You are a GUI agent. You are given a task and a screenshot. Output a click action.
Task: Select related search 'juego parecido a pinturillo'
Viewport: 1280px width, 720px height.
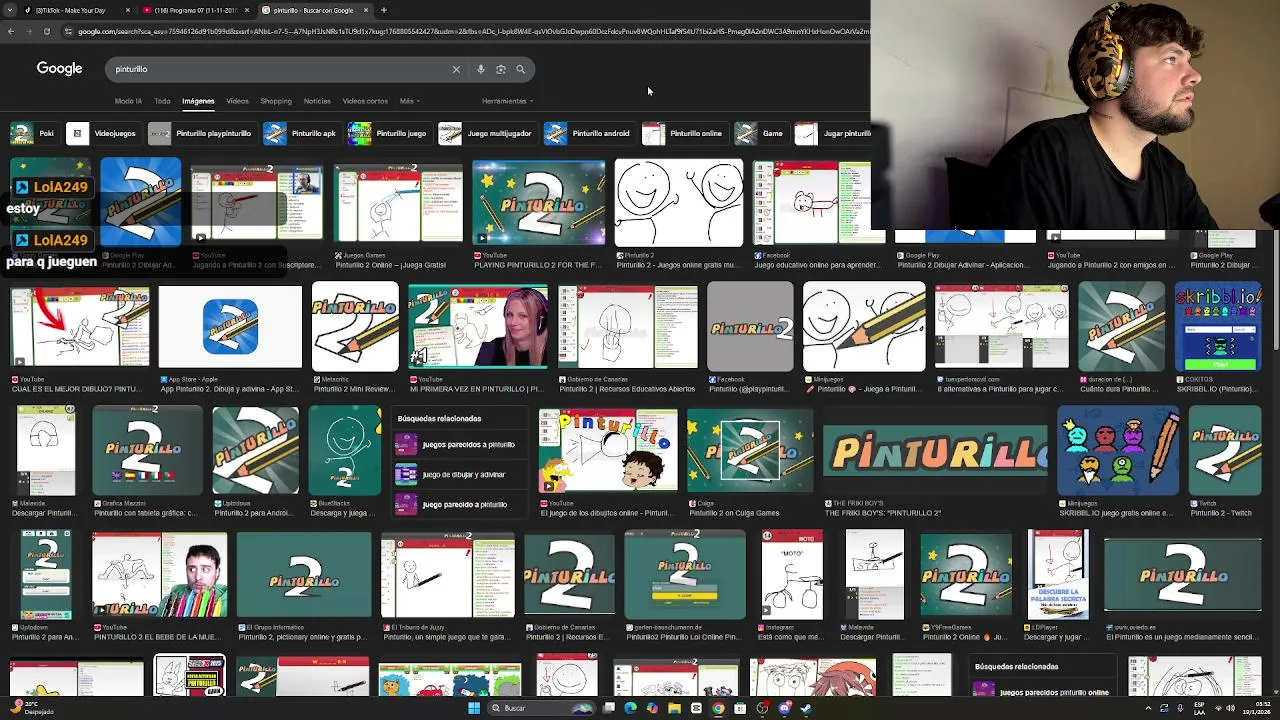tap(457, 505)
